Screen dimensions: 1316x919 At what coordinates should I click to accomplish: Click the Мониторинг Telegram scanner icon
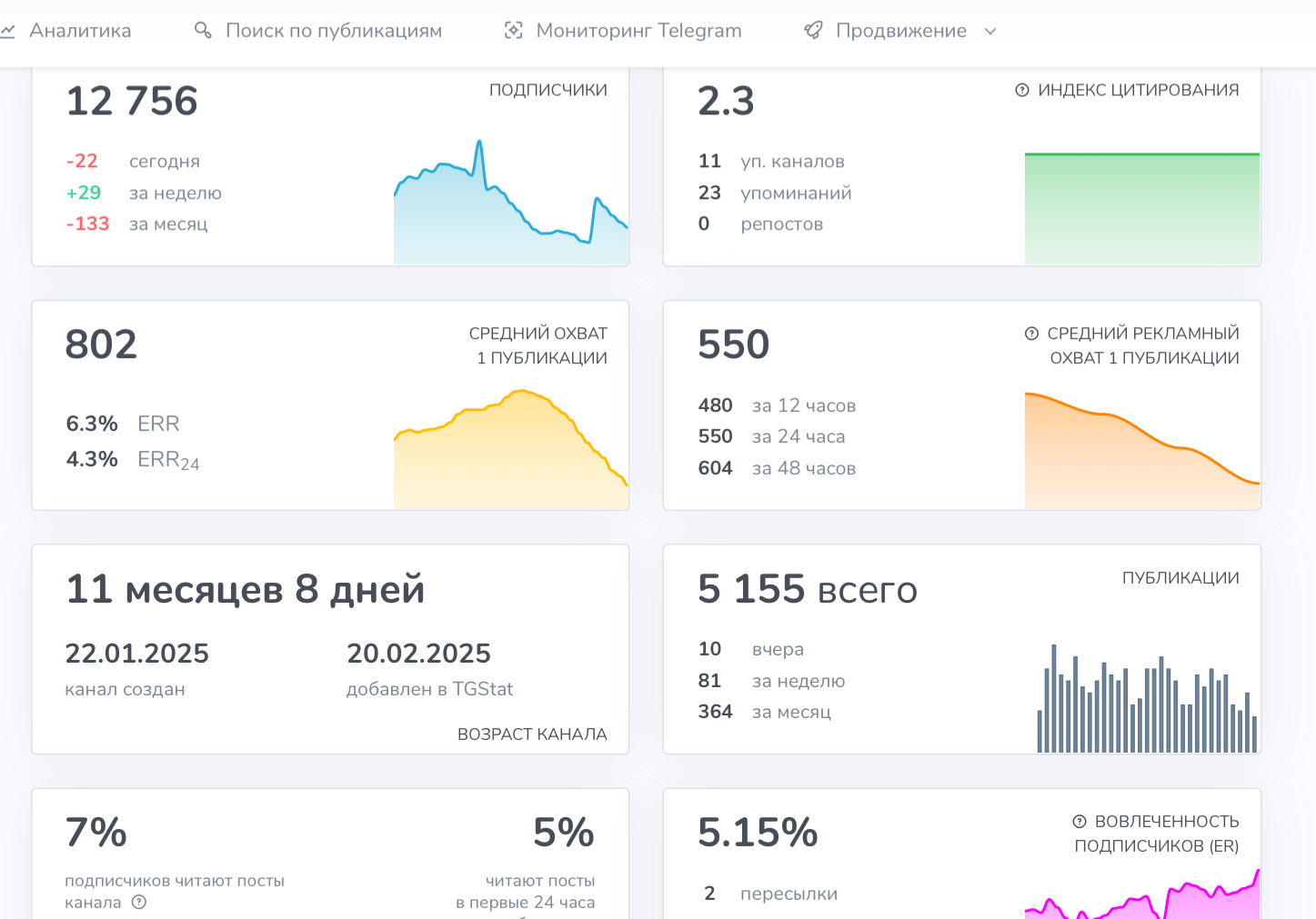pos(513,30)
